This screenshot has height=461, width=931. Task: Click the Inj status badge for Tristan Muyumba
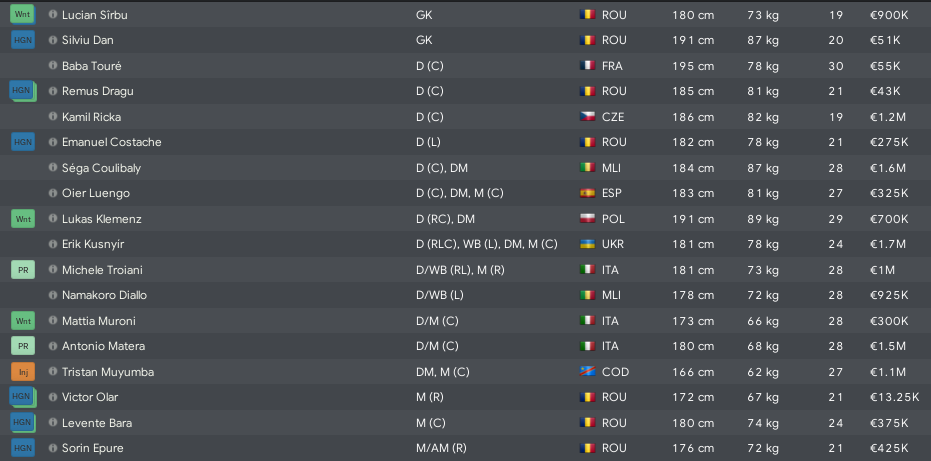(x=23, y=372)
